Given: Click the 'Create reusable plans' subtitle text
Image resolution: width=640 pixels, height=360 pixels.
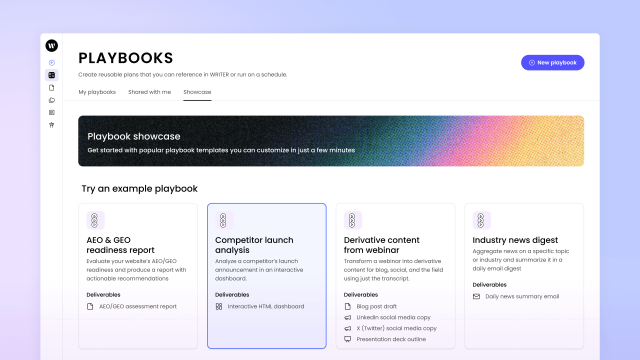Looking at the screenshot, I should (182, 75).
